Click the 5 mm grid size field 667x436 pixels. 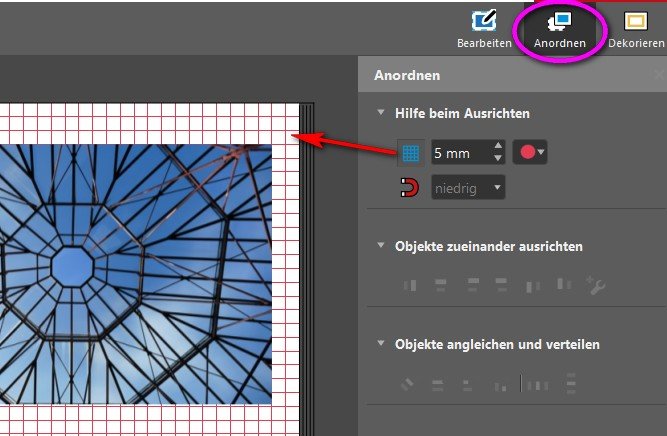click(x=461, y=153)
